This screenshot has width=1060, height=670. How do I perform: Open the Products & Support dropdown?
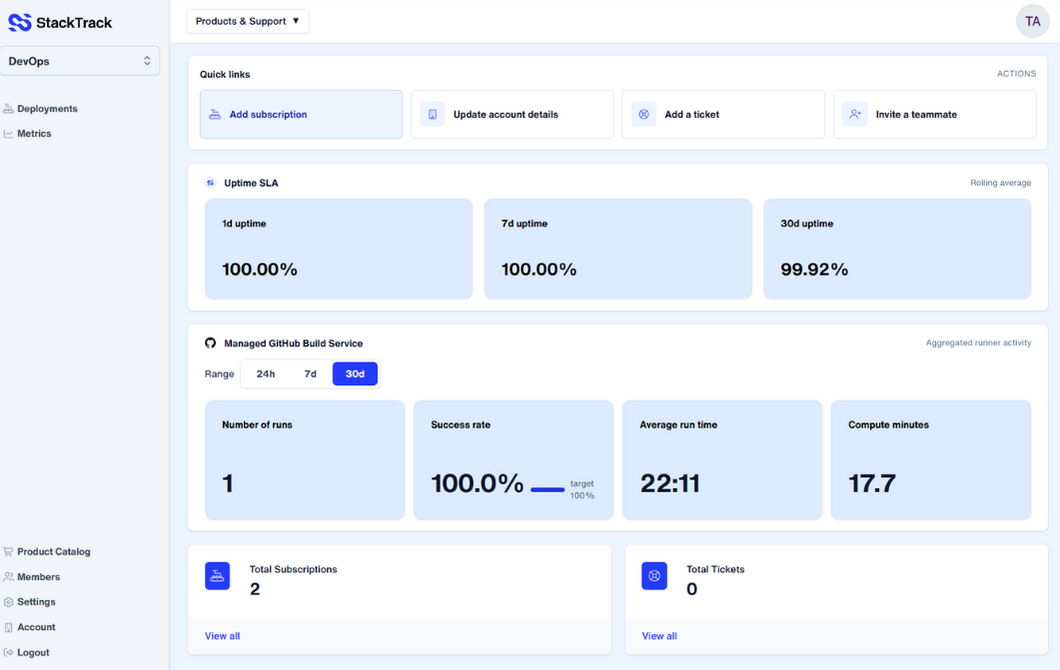(x=247, y=20)
